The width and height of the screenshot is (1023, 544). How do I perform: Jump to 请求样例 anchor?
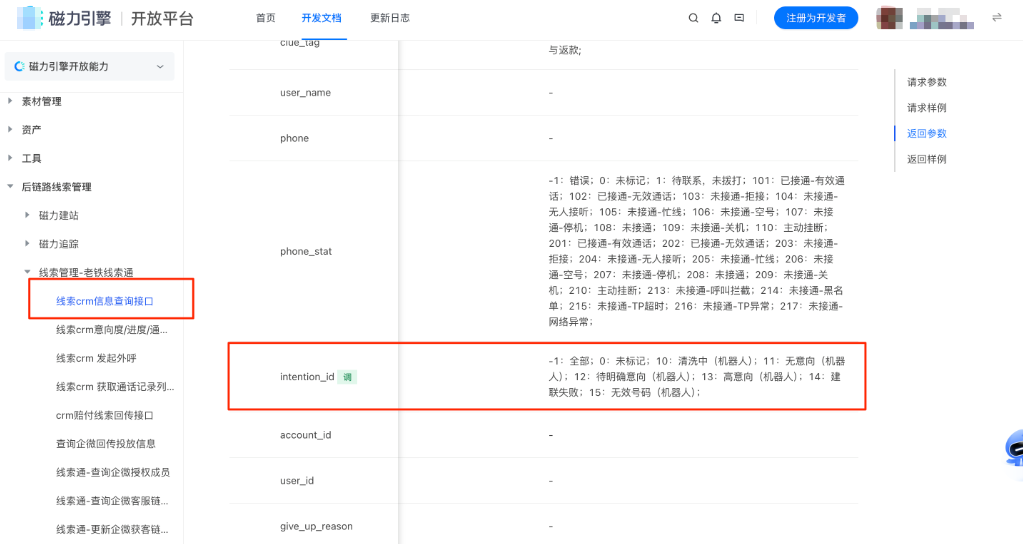click(x=926, y=108)
